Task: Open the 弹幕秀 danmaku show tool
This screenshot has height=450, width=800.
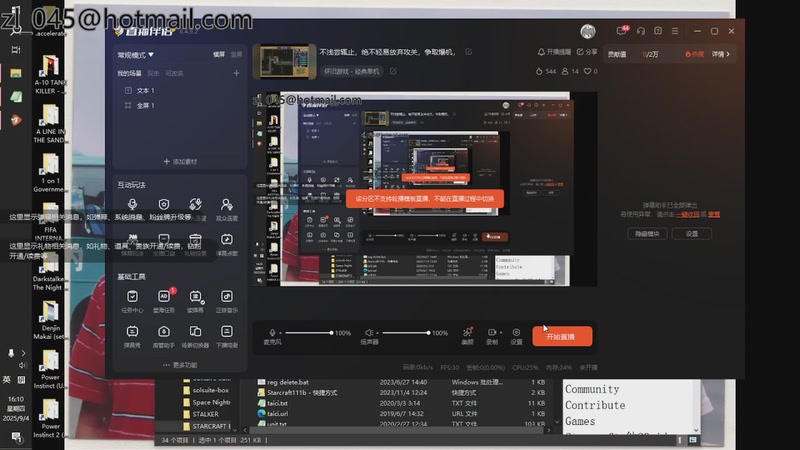Action: click(132, 336)
